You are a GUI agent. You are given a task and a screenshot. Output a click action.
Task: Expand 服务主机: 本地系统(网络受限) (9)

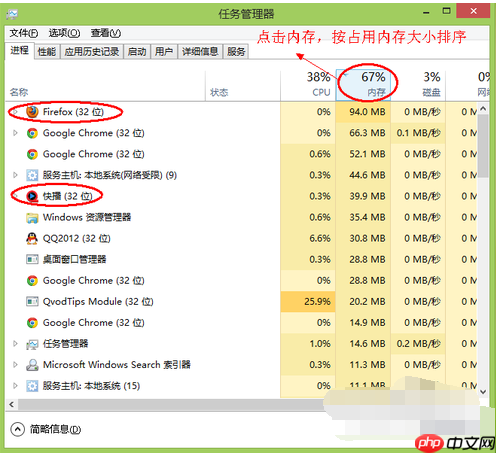click(15, 175)
